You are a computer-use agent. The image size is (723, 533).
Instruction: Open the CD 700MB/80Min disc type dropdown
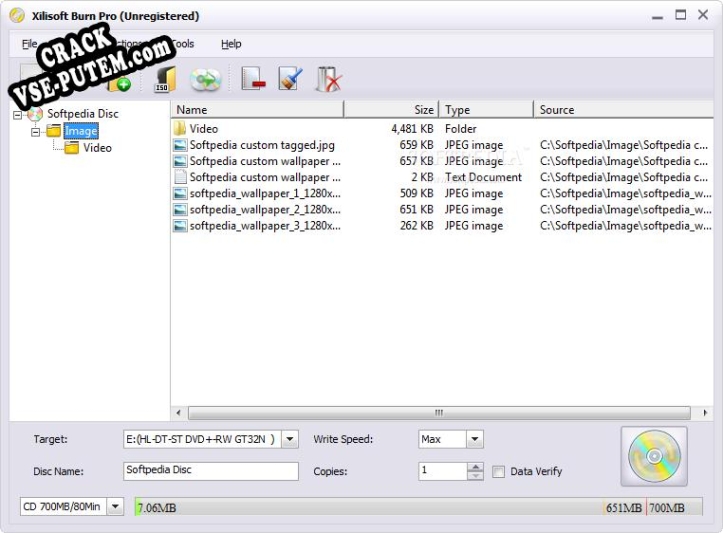[x=115, y=507]
